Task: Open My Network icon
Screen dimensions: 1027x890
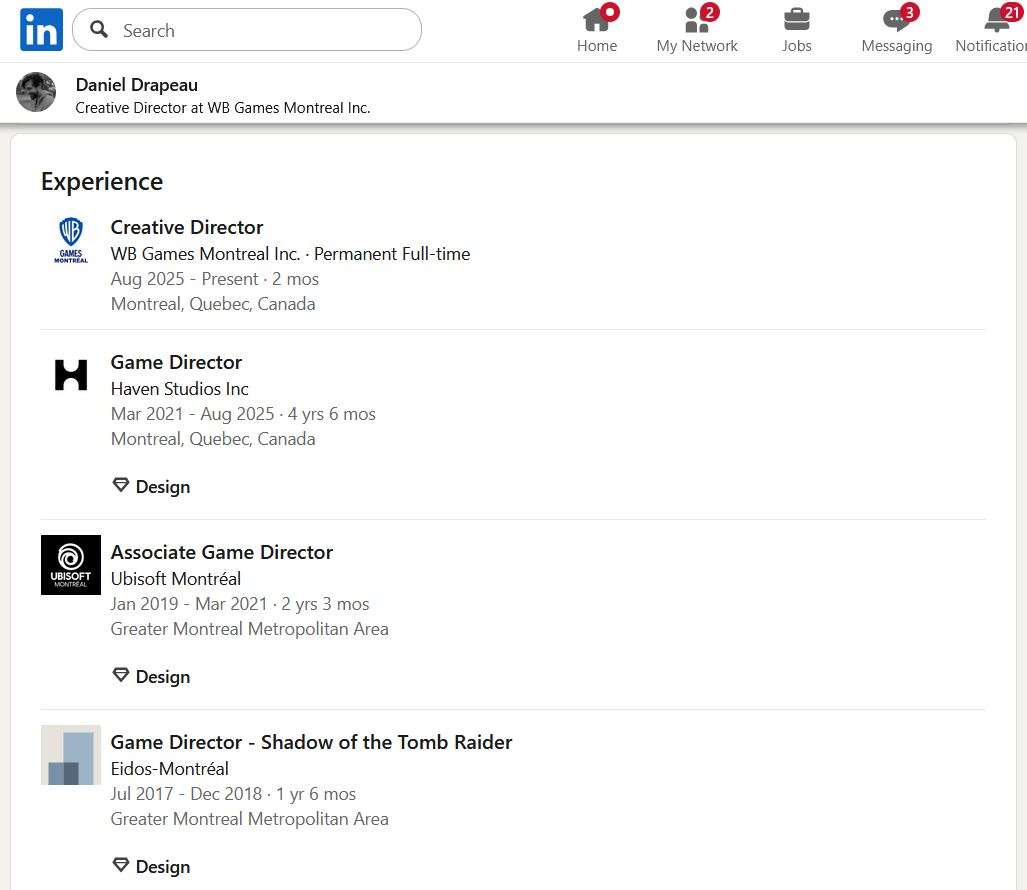Action: pyautogui.click(x=697, y=20)
